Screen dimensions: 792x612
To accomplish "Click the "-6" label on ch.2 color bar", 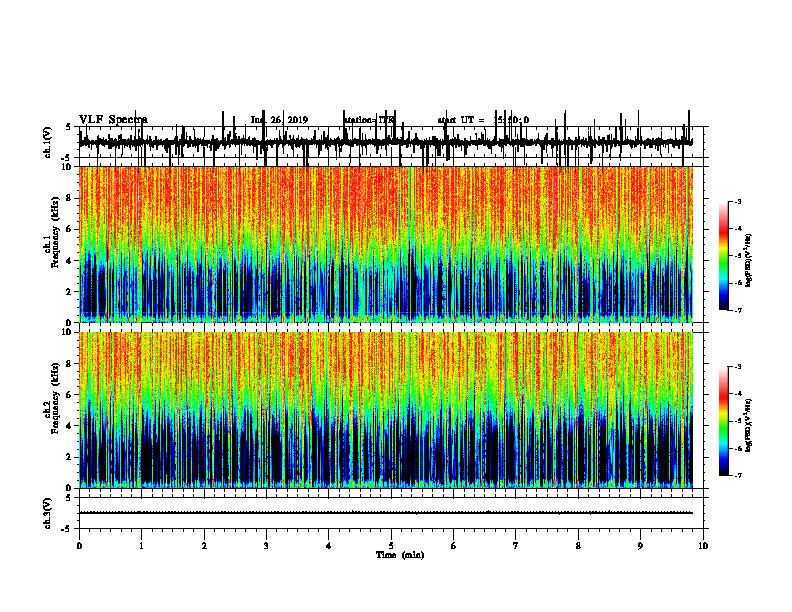I will [x=737, y=448].
